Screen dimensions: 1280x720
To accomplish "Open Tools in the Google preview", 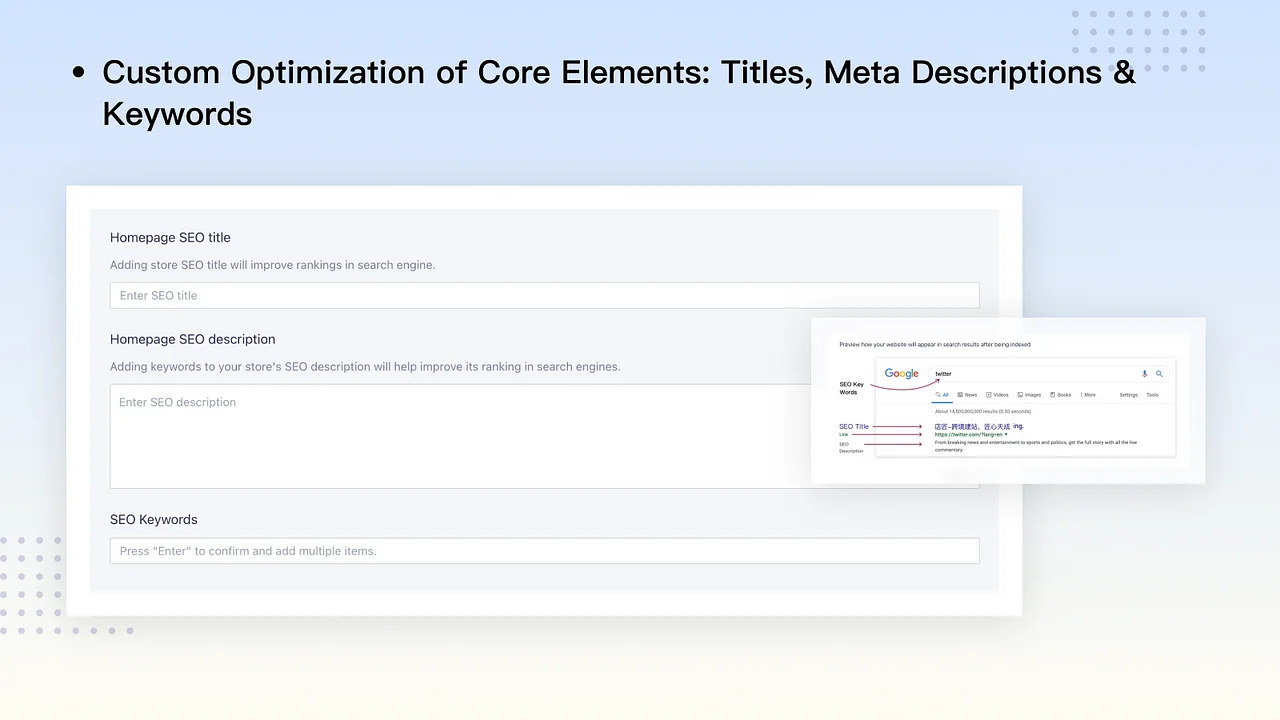I will (1152, 395).
